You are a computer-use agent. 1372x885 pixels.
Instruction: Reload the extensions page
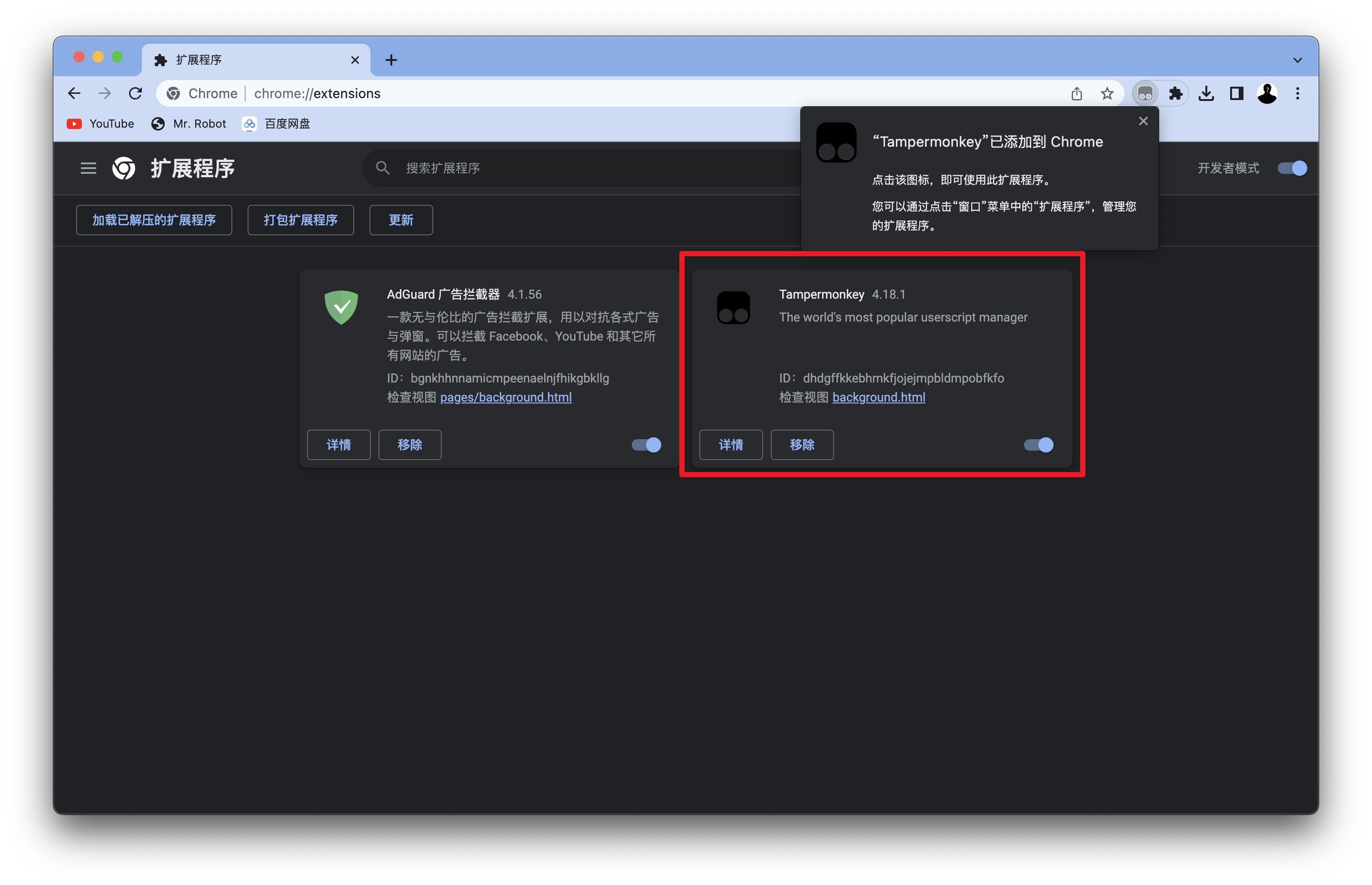(x=135, y=93)
